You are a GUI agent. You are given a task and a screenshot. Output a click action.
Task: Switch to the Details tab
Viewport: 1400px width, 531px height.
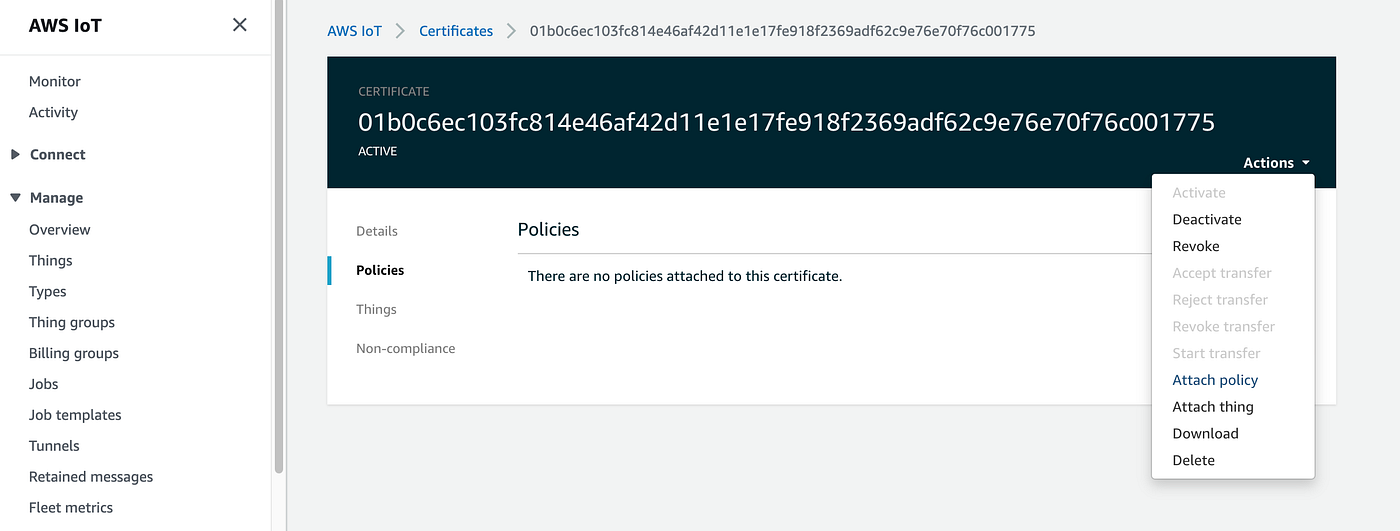(x=377, y=231)
